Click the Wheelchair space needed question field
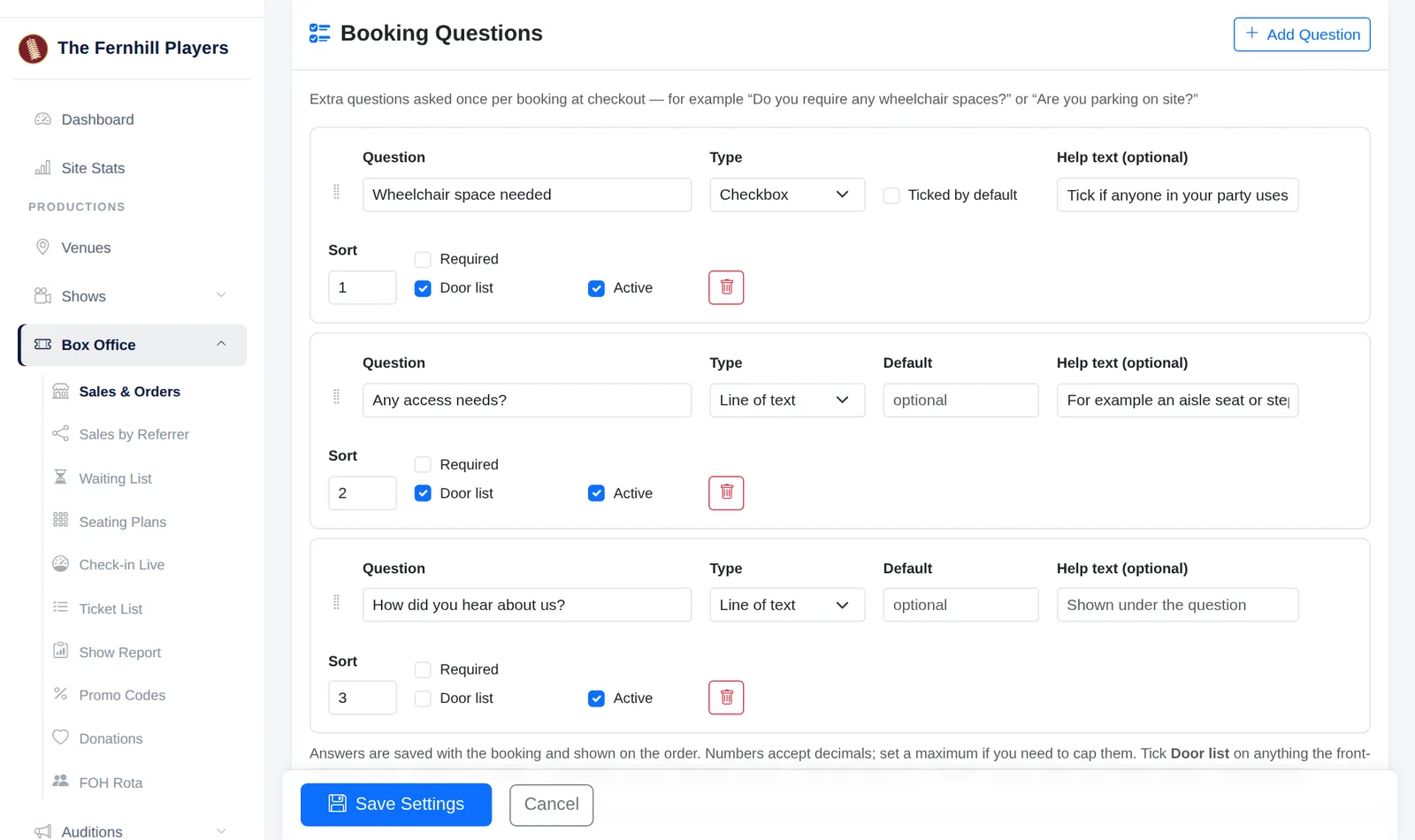 pos(527,195)
